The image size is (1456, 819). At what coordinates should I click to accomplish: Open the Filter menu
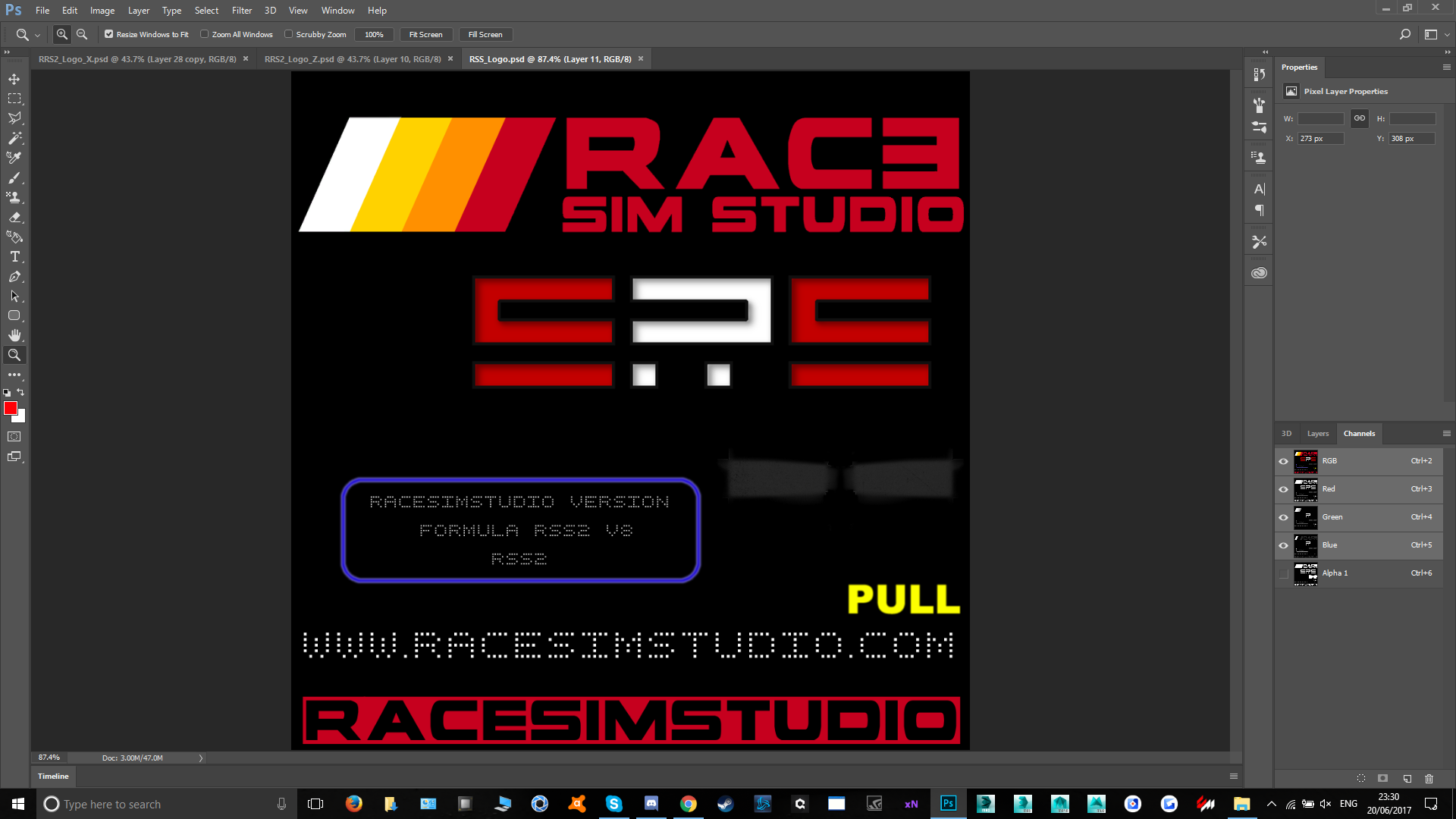click(242, 11)
